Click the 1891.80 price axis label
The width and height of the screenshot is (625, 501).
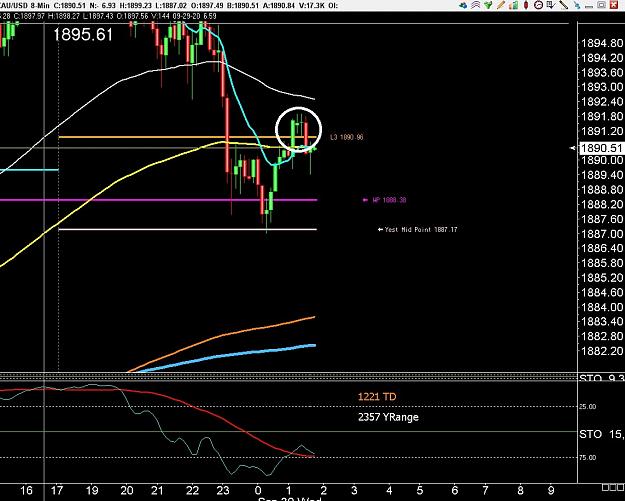click(602, 116)
